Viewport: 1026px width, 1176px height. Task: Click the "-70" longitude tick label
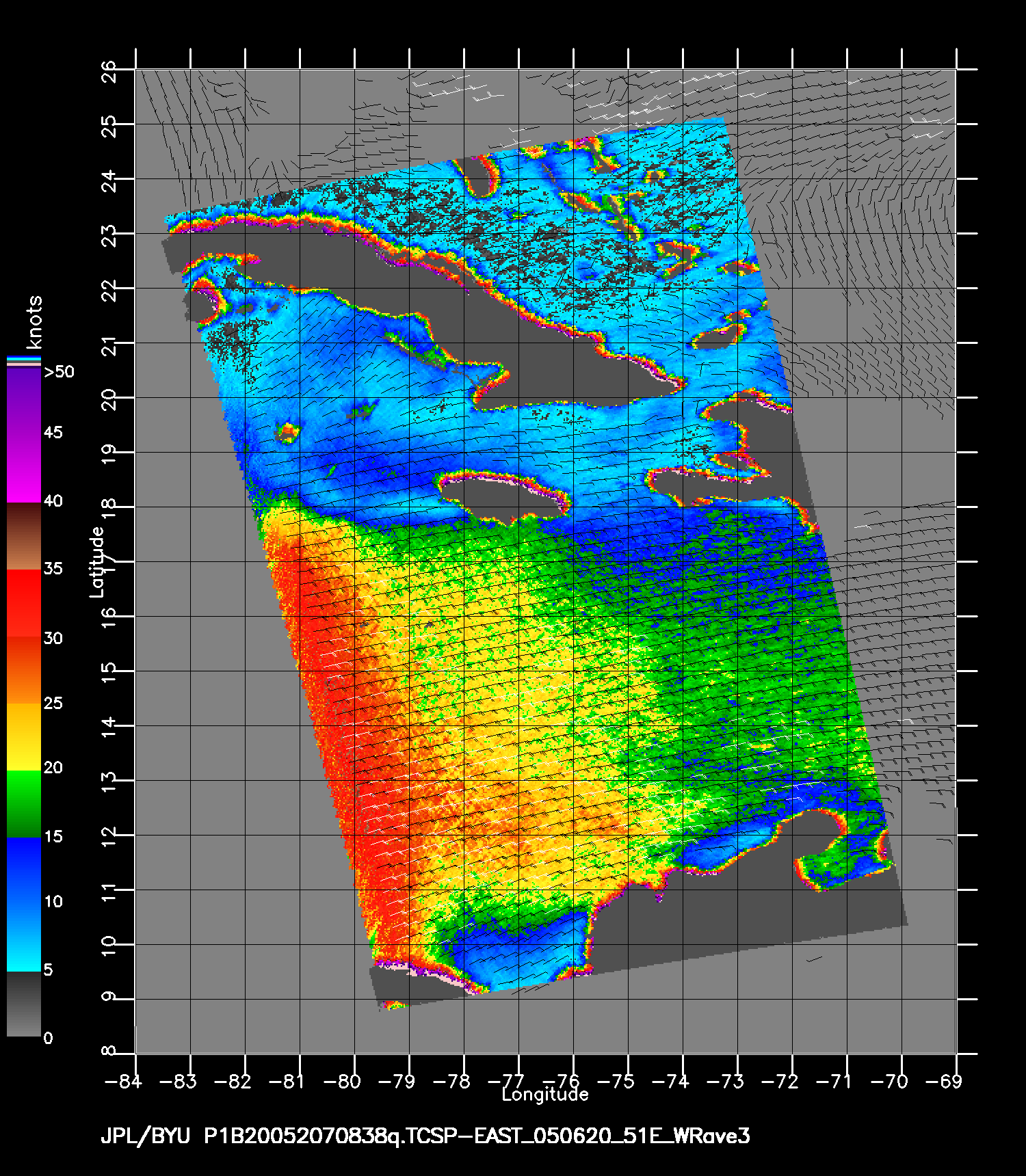889,1081
